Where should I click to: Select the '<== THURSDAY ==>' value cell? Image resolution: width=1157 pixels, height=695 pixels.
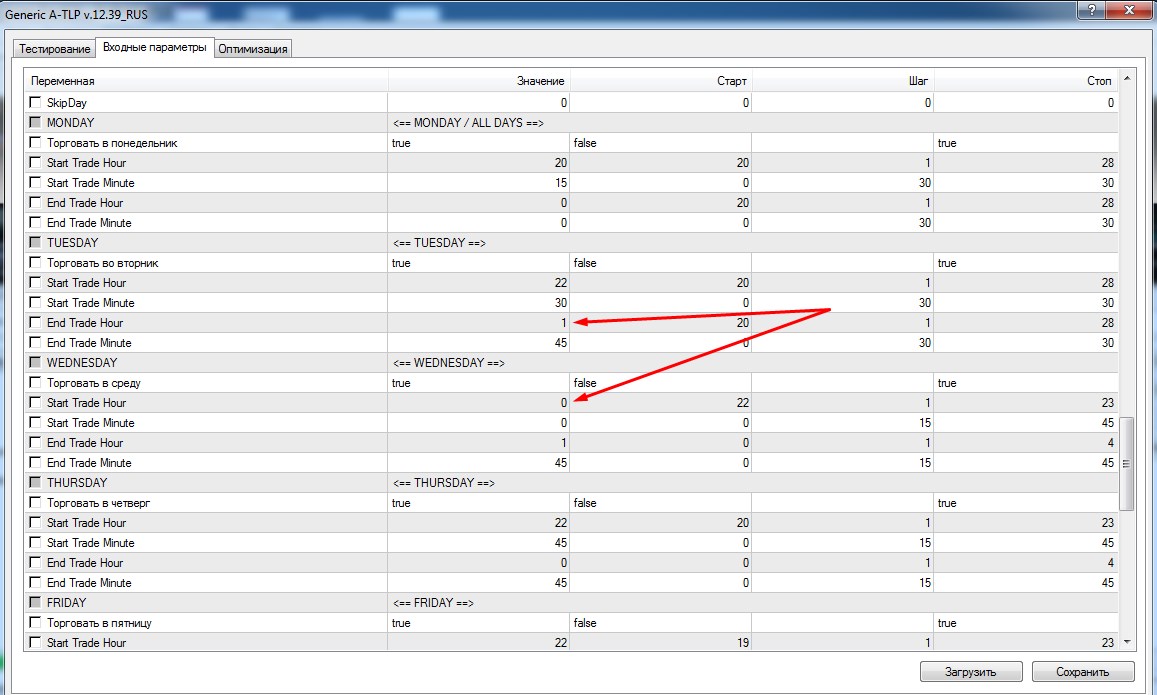753,483
